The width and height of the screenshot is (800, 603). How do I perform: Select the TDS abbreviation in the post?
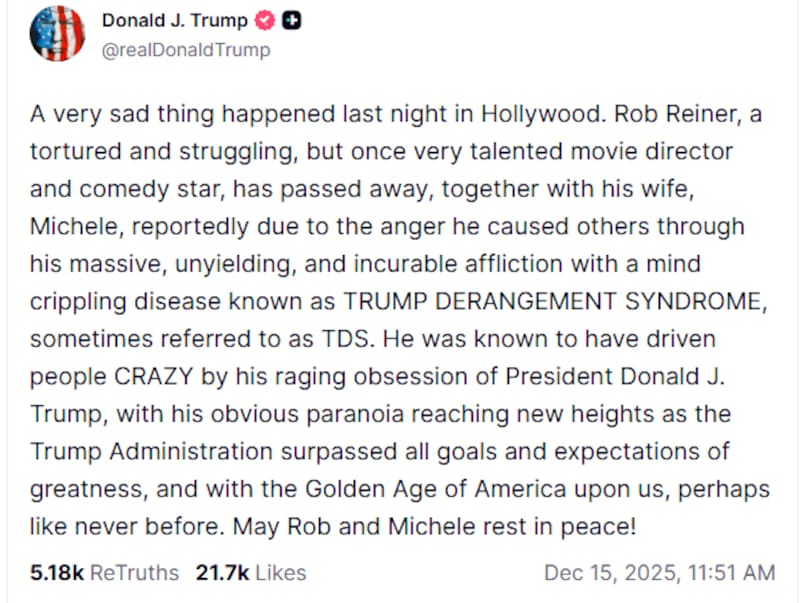point(345,339)
